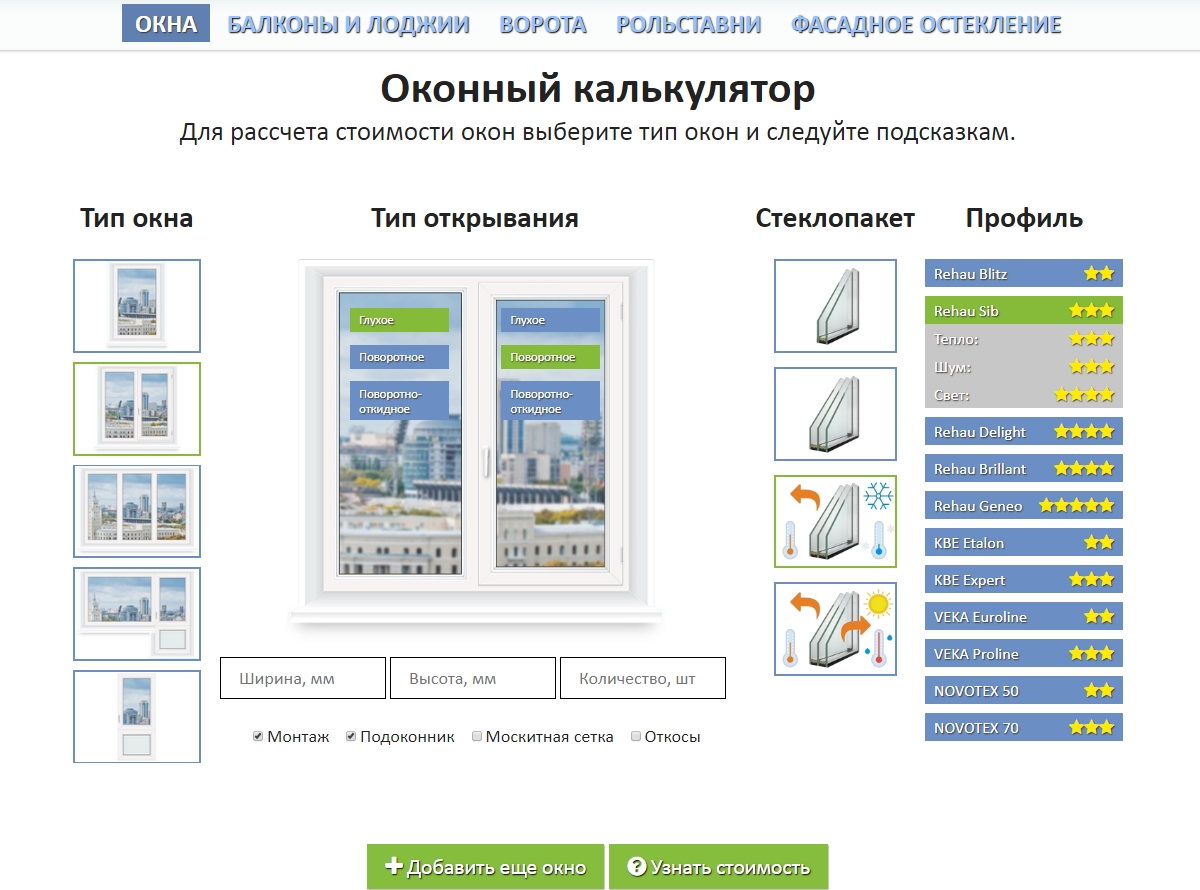Uncheck the Монтаж checkbox

tap(258, 737)
